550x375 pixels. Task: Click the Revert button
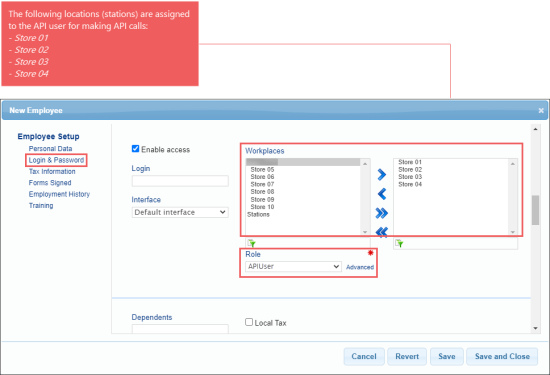407,356
